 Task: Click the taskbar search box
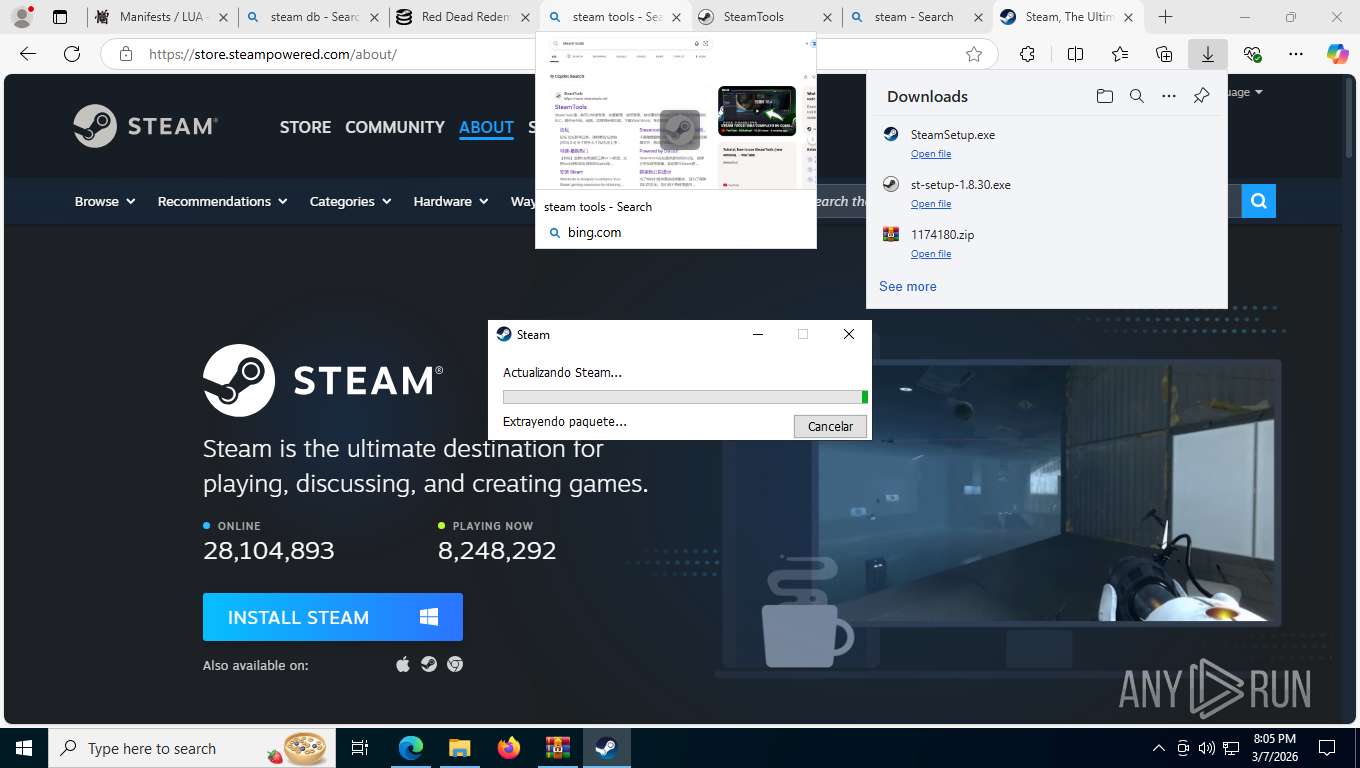pos(190,748)
